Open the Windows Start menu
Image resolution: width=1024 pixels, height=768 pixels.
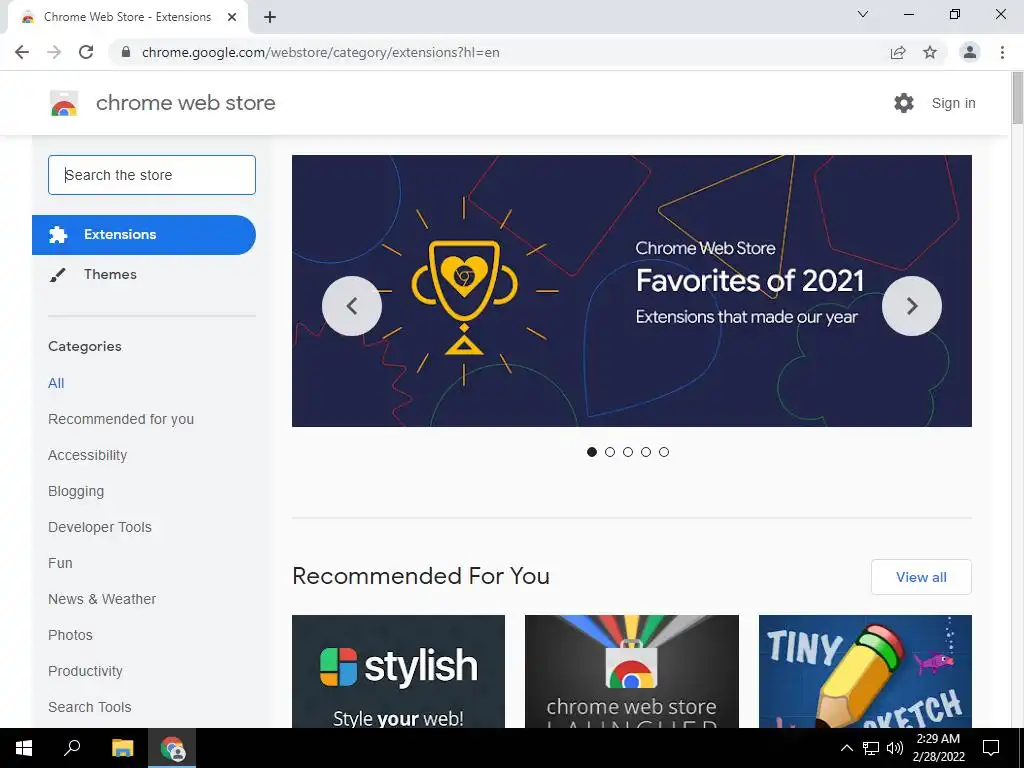click(x=24, y=748)
